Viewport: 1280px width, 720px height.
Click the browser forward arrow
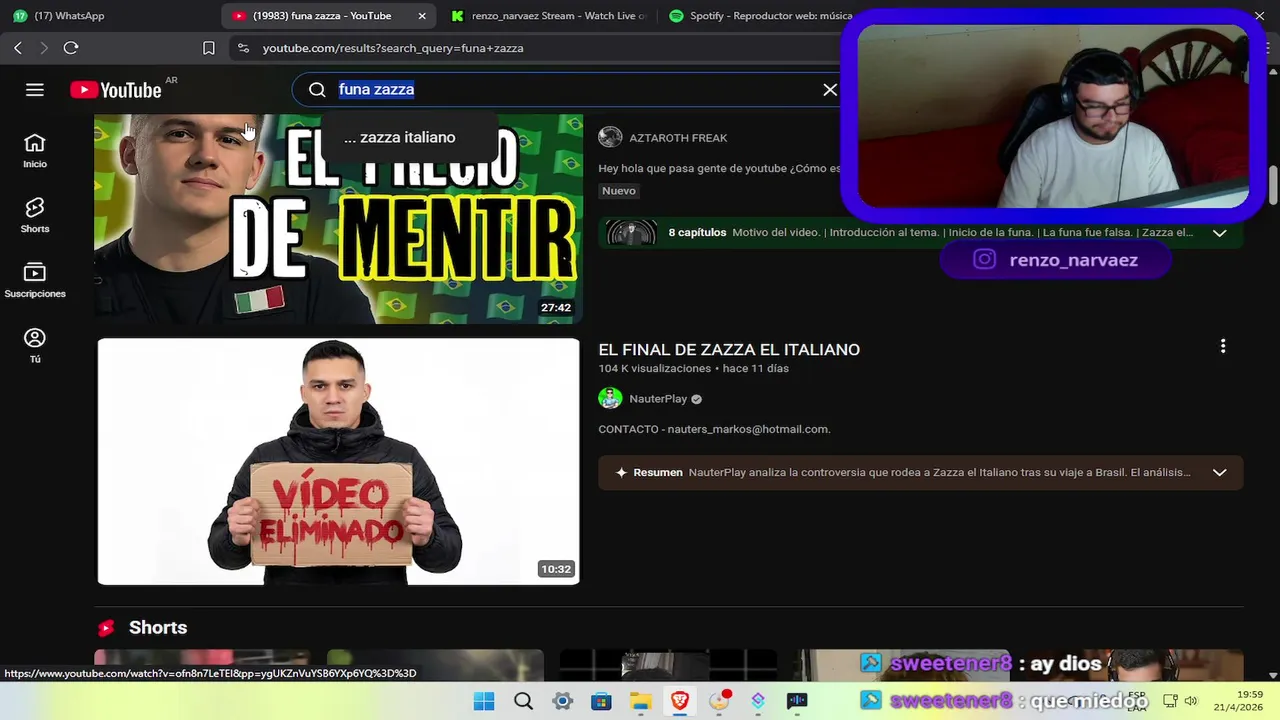tap(44, 48)
